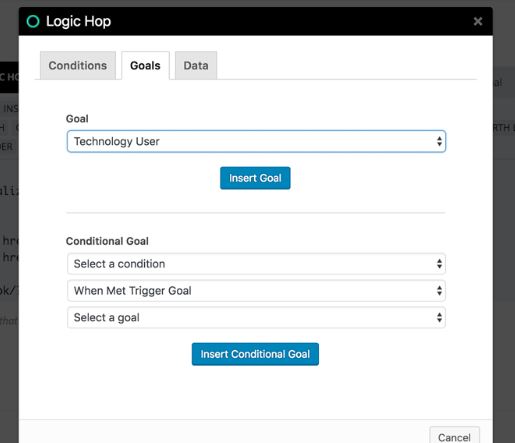515x443 pixels.
Task: Click the Cancel button
Action: point(454,437)
